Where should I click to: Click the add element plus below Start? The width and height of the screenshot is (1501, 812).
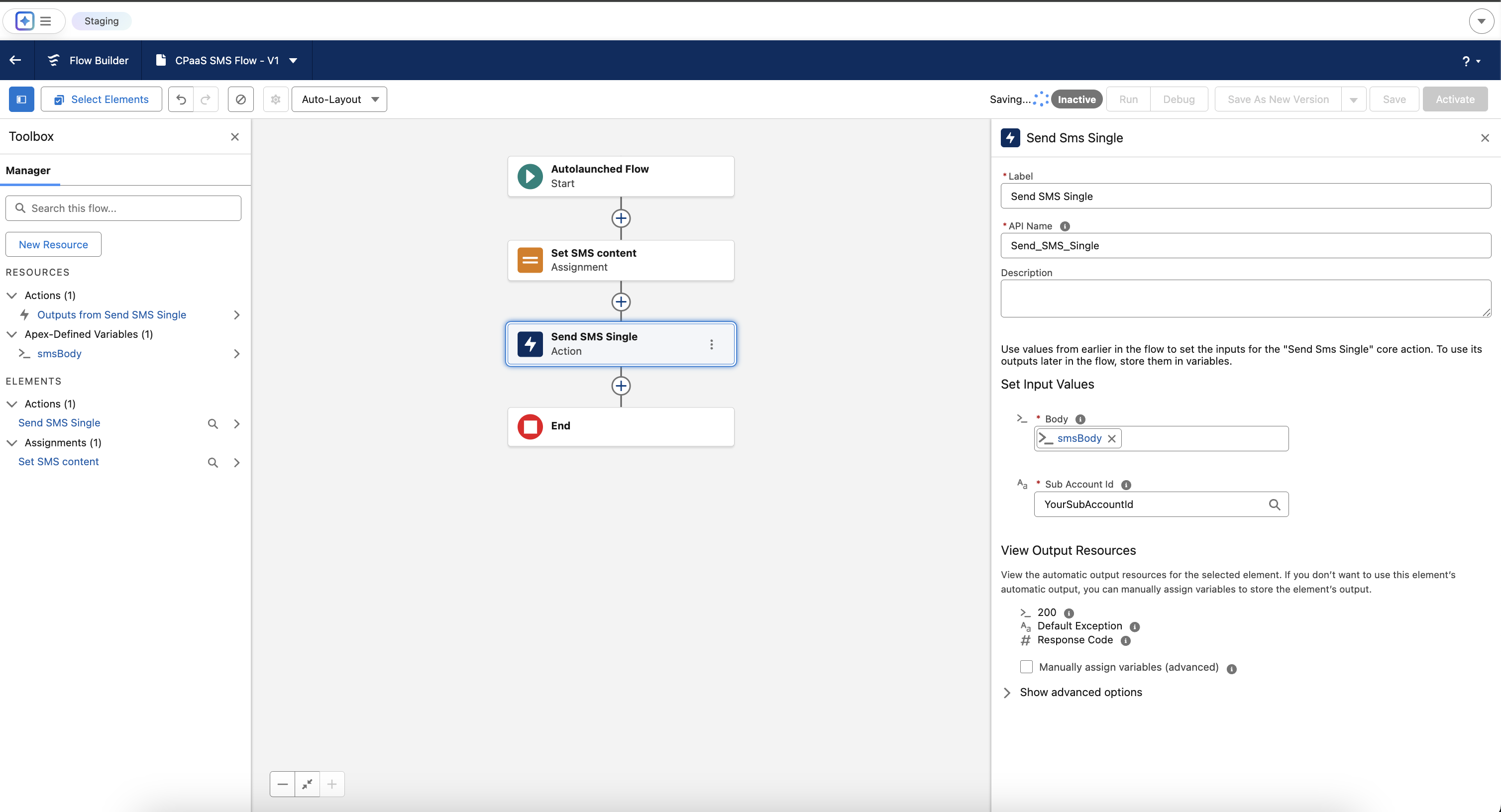tap(621, 218)
